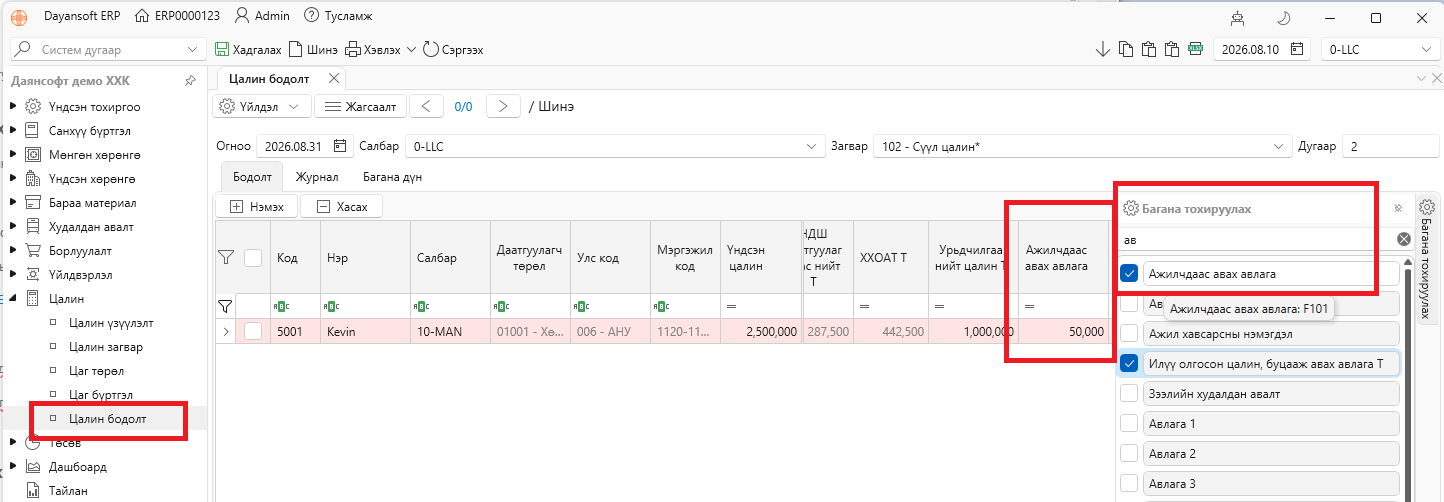Toggle dark mode with the moon icon

[x=1285, y=17]
